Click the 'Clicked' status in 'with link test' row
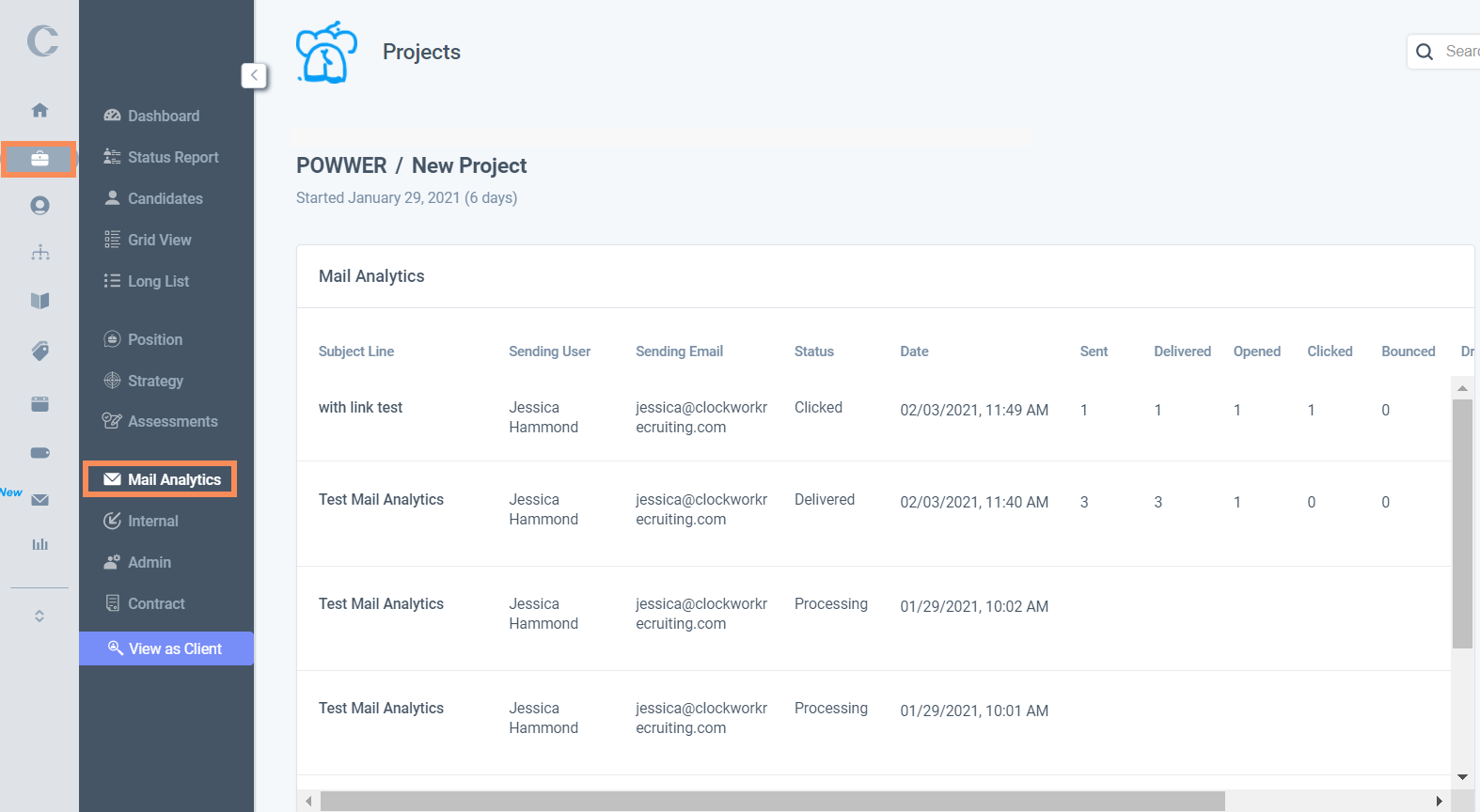This screenshot has height=812, width=1480. click(818, 407)
